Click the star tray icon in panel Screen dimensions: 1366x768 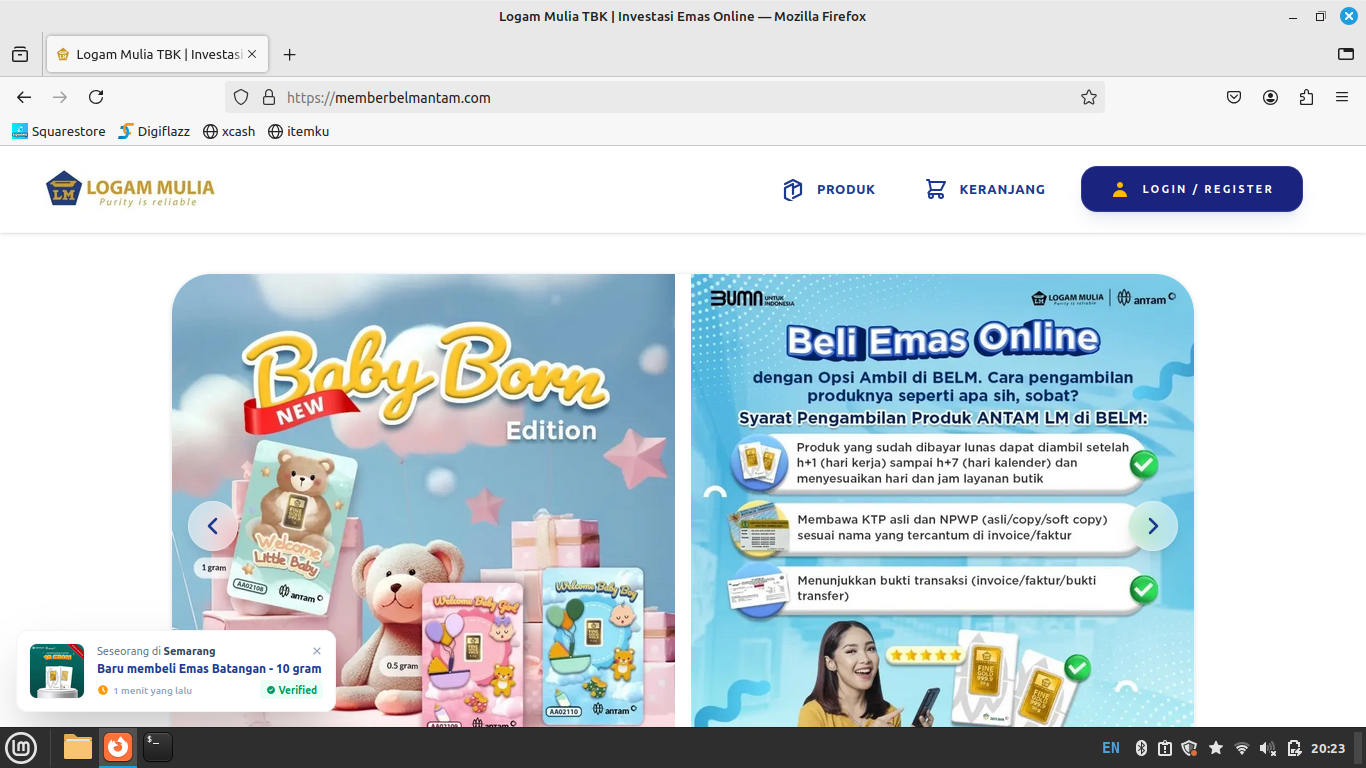coord(1216,748)
